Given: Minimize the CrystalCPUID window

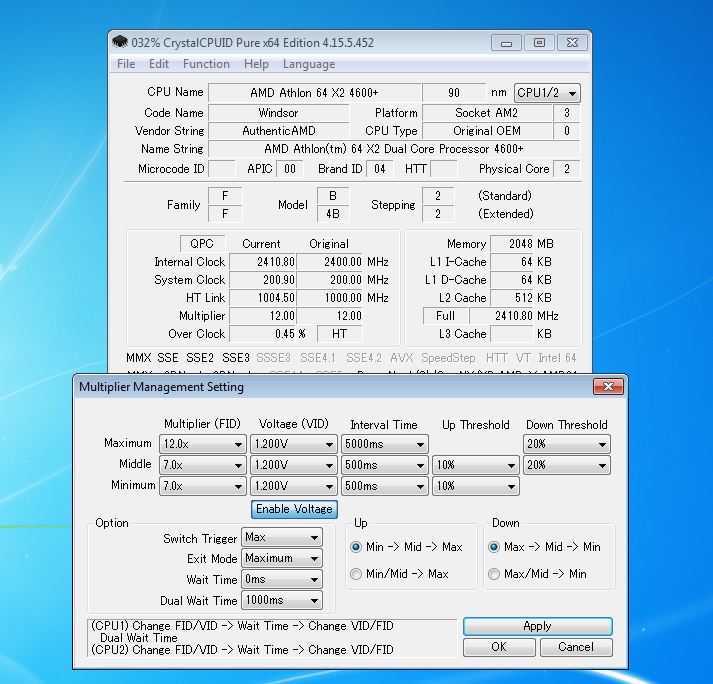Looking at the screenshot, I should pyautogui.click(x=506, y=43).
